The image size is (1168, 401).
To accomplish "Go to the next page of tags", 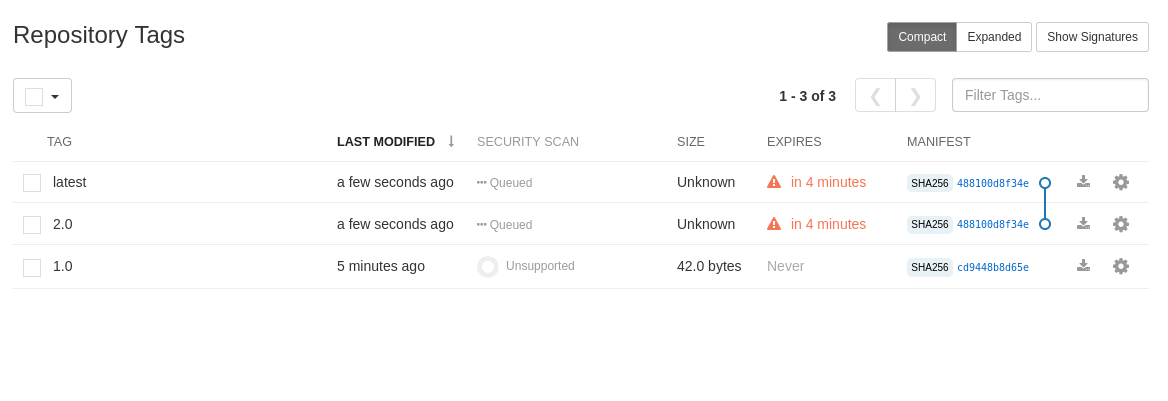I will tap(915, 96).
